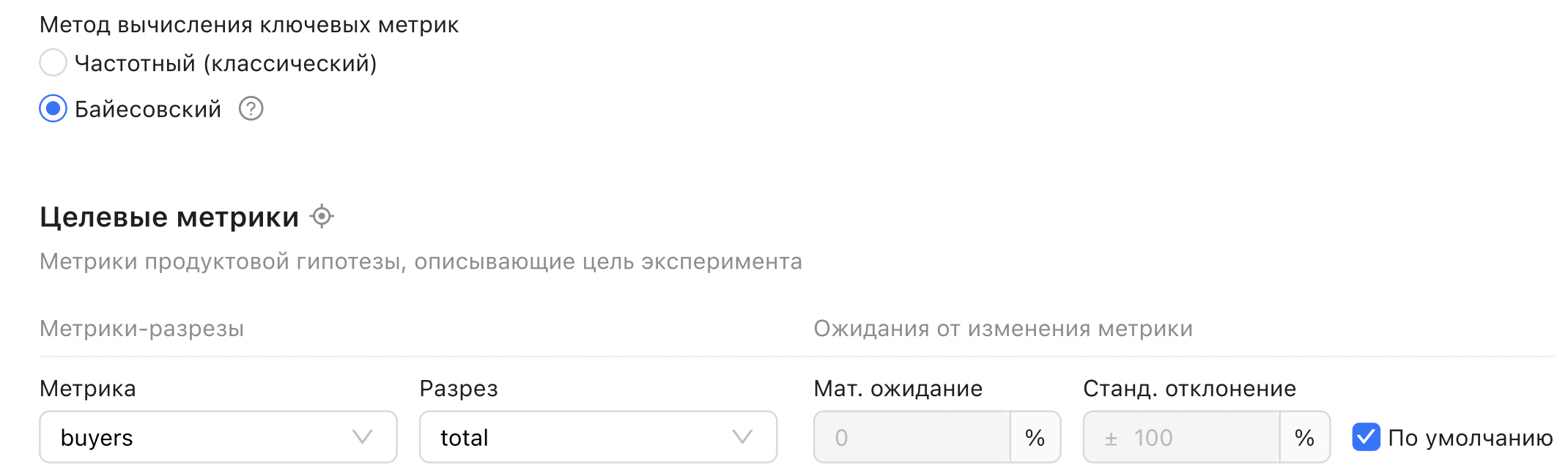Expand the metric selector chevron

click(x=360, y=437)
